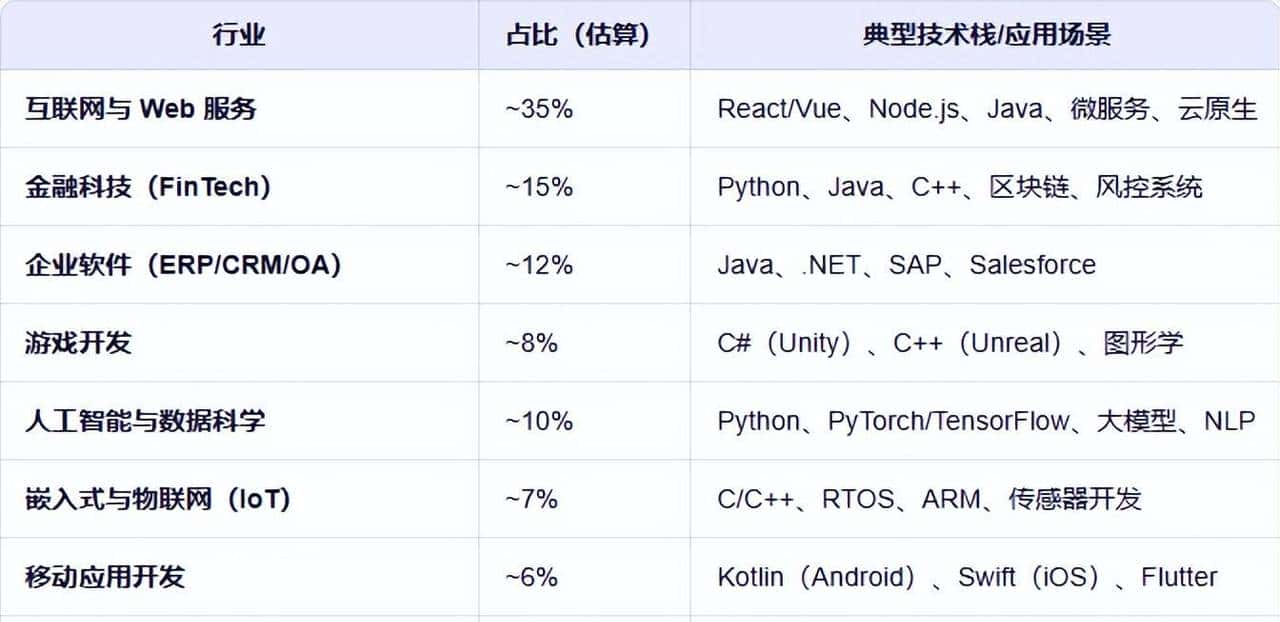
Task: Click the 行业 column header
Action: (239, 35)
